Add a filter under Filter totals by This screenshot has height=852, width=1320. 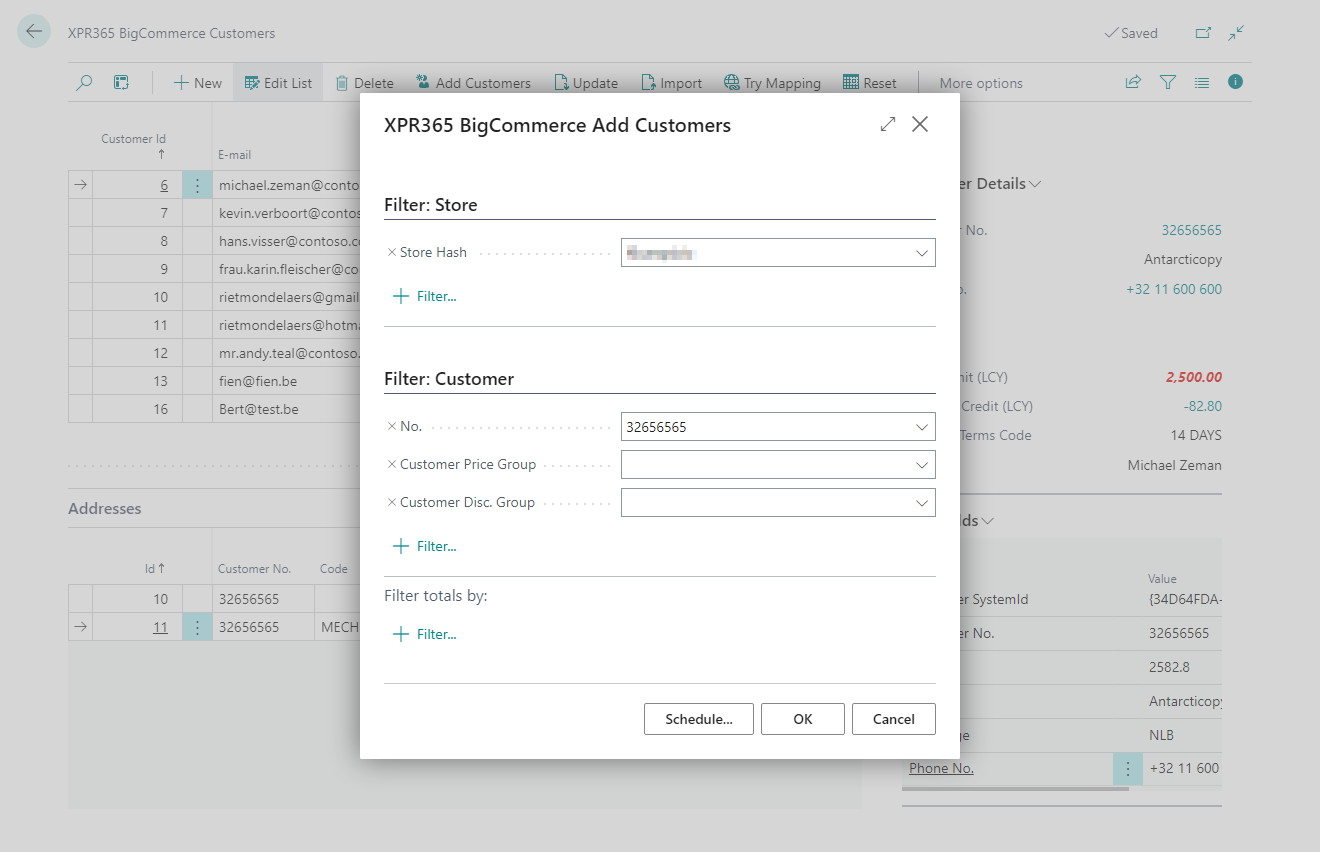coord(425,634)
